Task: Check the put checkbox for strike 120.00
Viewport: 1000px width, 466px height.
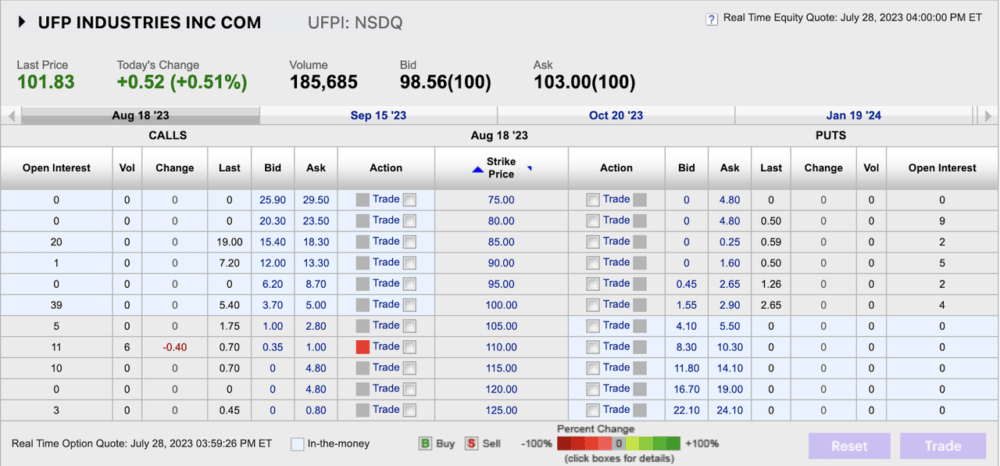Action: 593,390
